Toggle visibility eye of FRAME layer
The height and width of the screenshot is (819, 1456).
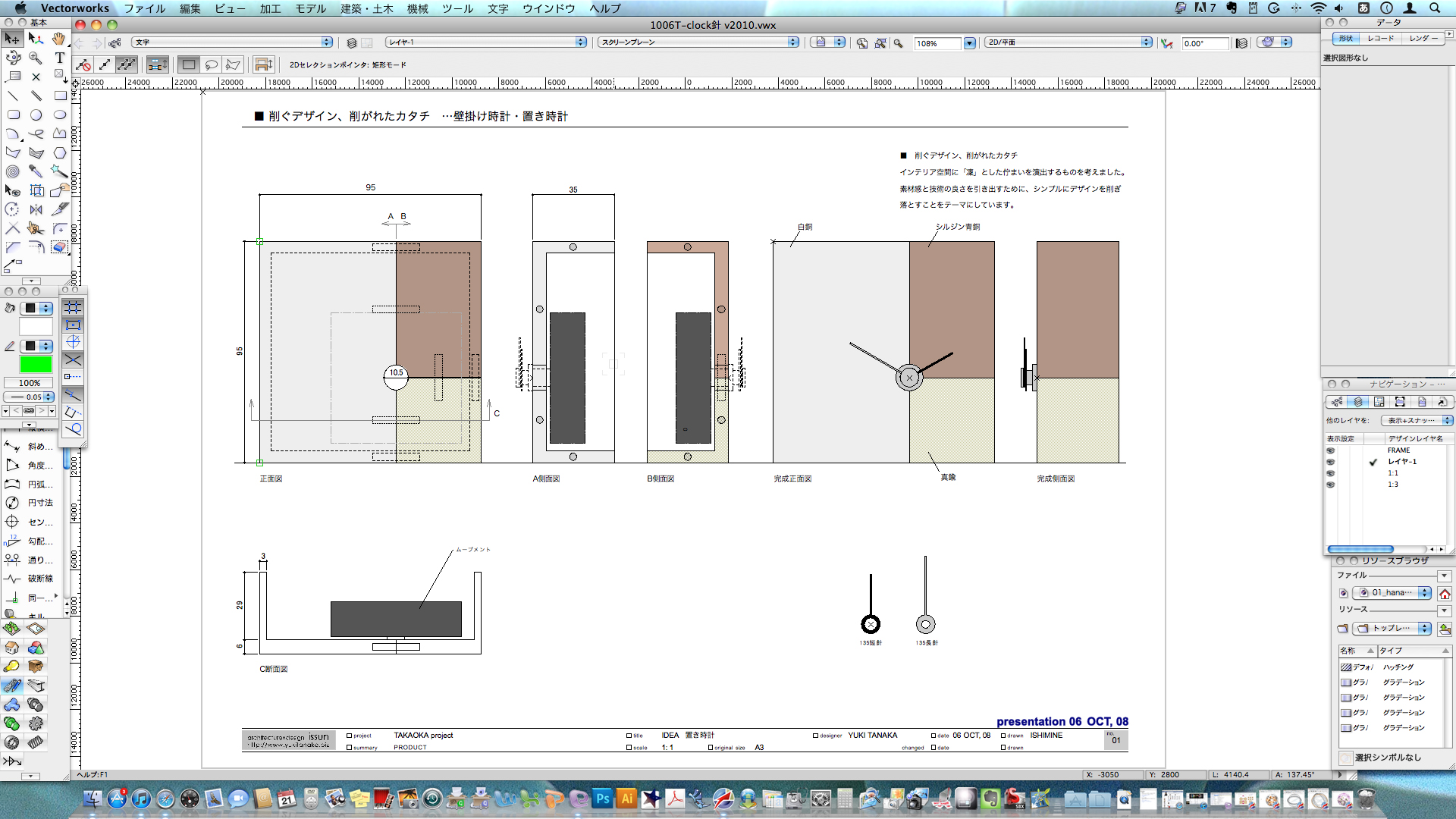coord(1330,450)
